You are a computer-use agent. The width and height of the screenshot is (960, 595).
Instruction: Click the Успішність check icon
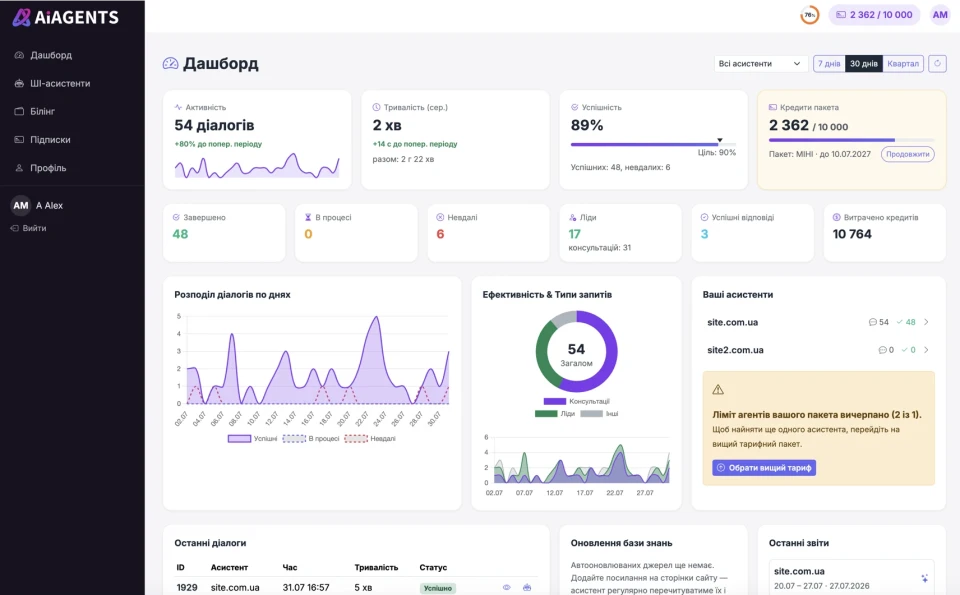pyautogui.click(x=574, y=107)
